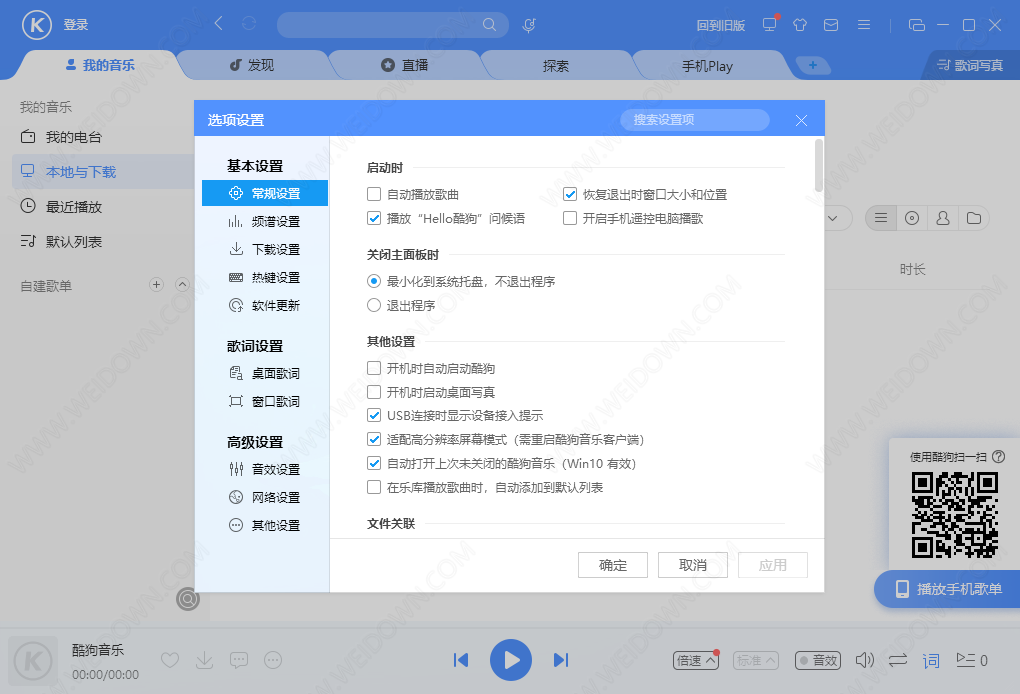Open the mail messages icon
1020x694 pixels.
click(x=831, y=25)
